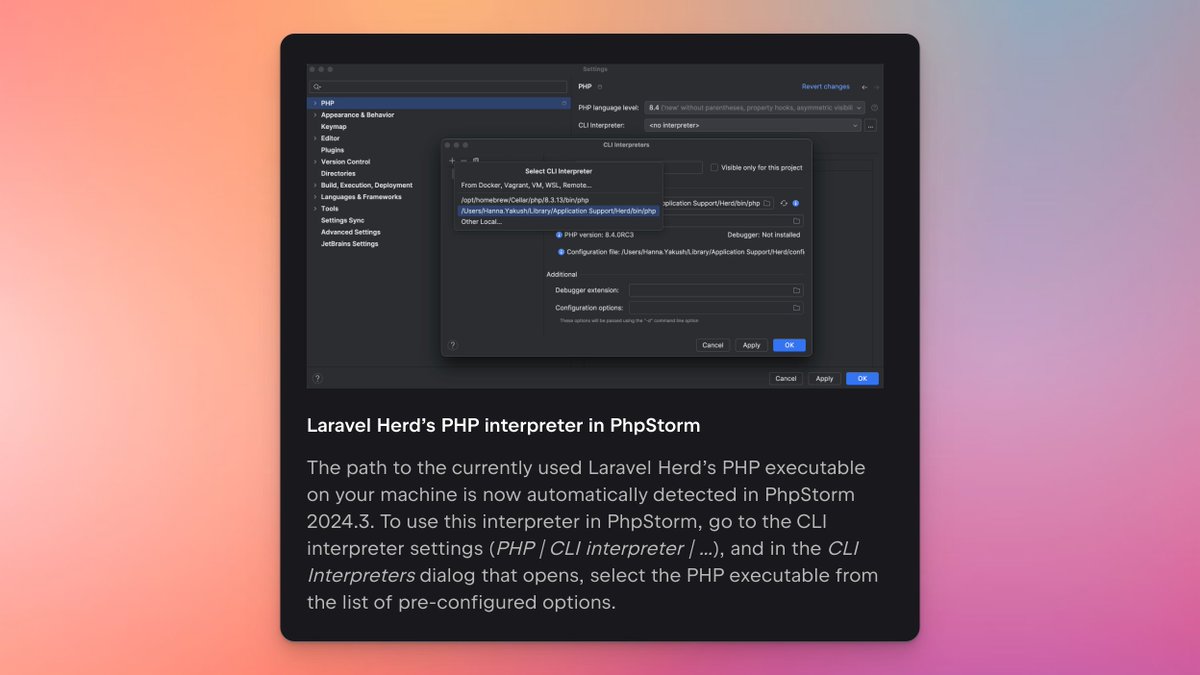Open help in Settings window
Viewport: 1200px width, 675px height.
(x=318, y=378)
